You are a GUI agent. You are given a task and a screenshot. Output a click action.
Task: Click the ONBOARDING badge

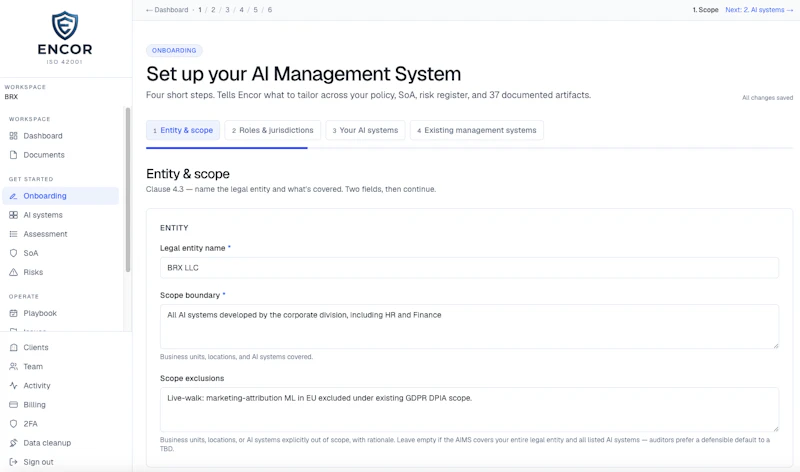174,51
